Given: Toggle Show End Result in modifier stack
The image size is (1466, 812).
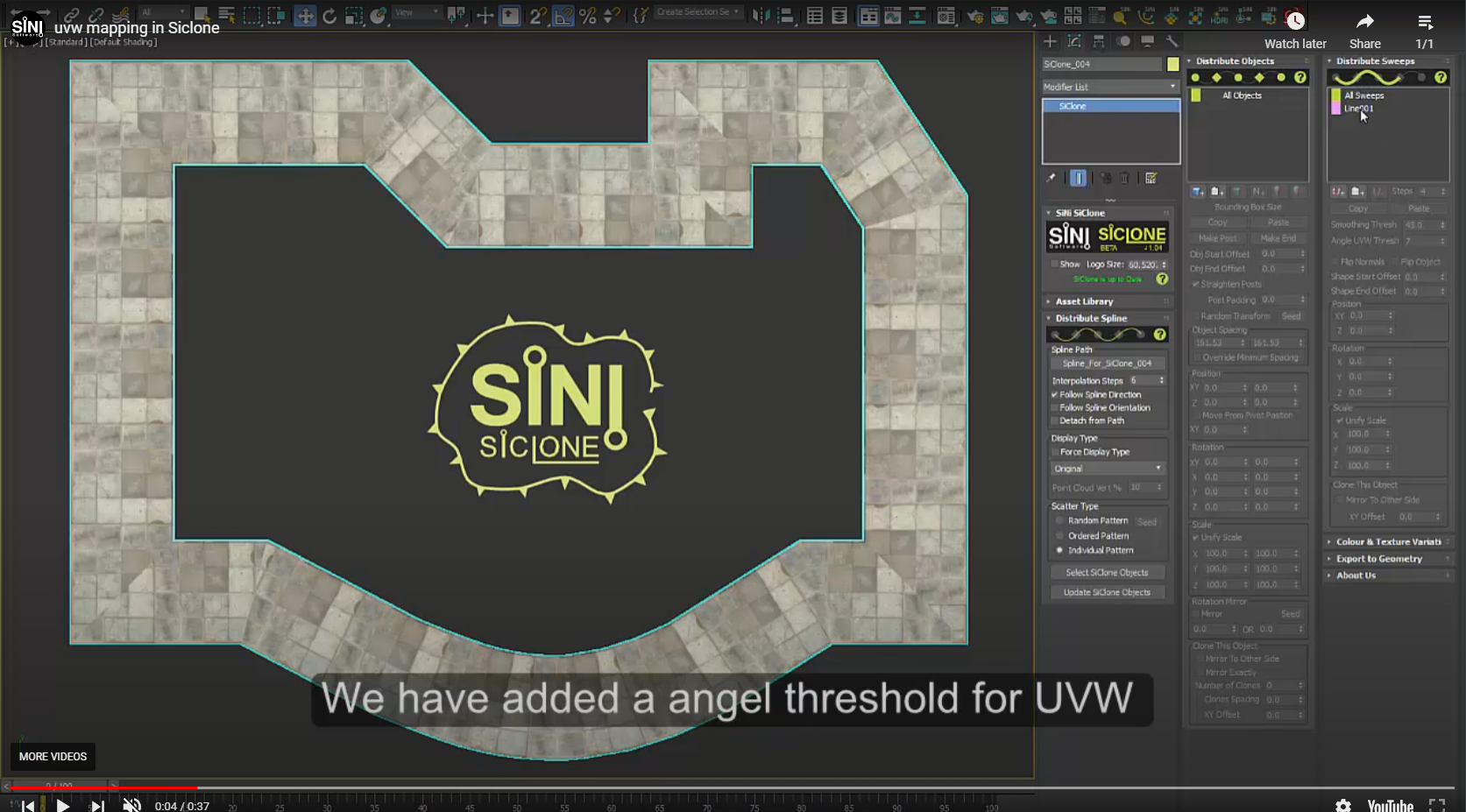Looking at the screenshot, I should 1079,178.
